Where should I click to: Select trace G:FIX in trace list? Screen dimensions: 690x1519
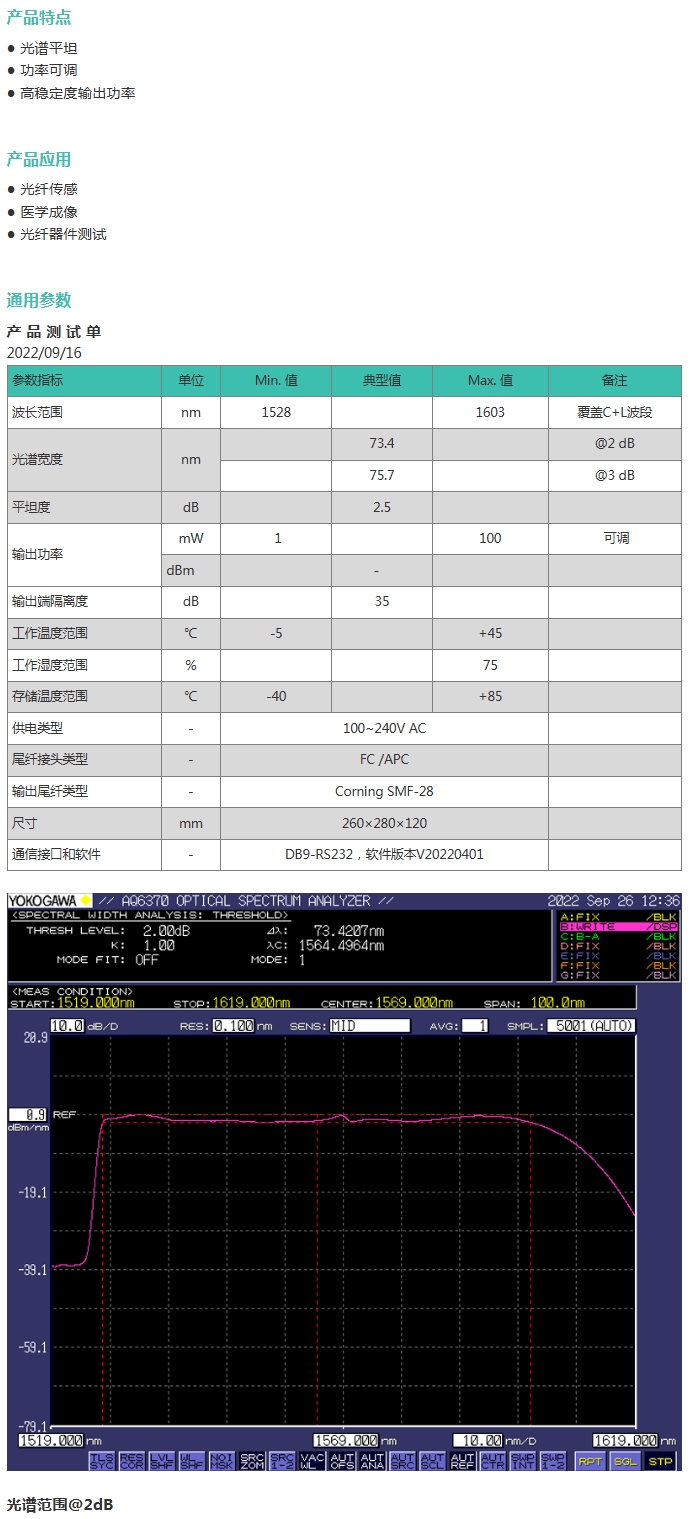pos(618,974)
